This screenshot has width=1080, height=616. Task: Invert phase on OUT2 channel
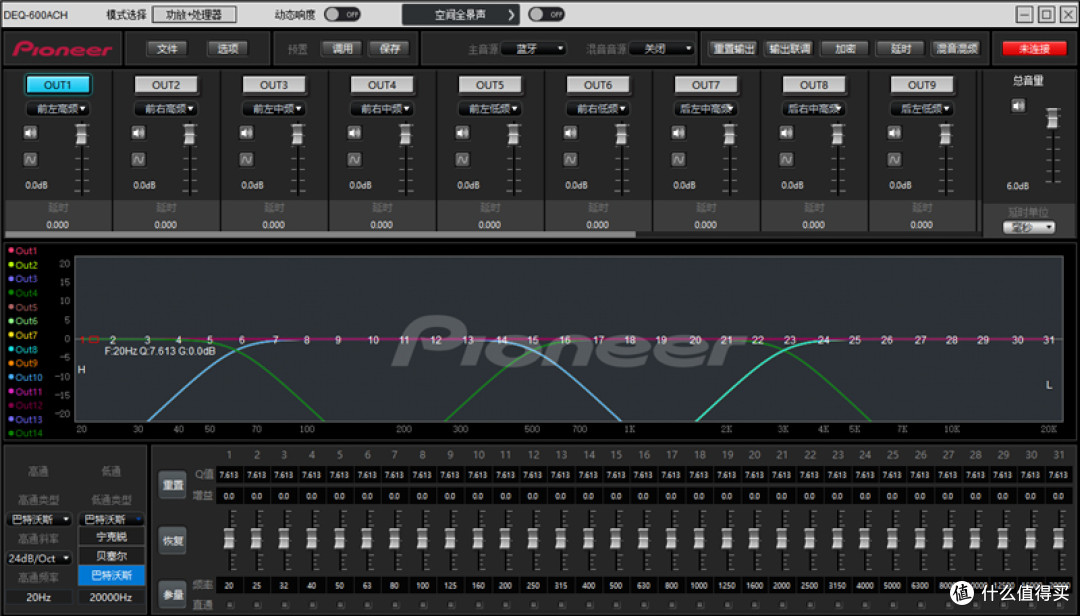click(x=138, y=159)
